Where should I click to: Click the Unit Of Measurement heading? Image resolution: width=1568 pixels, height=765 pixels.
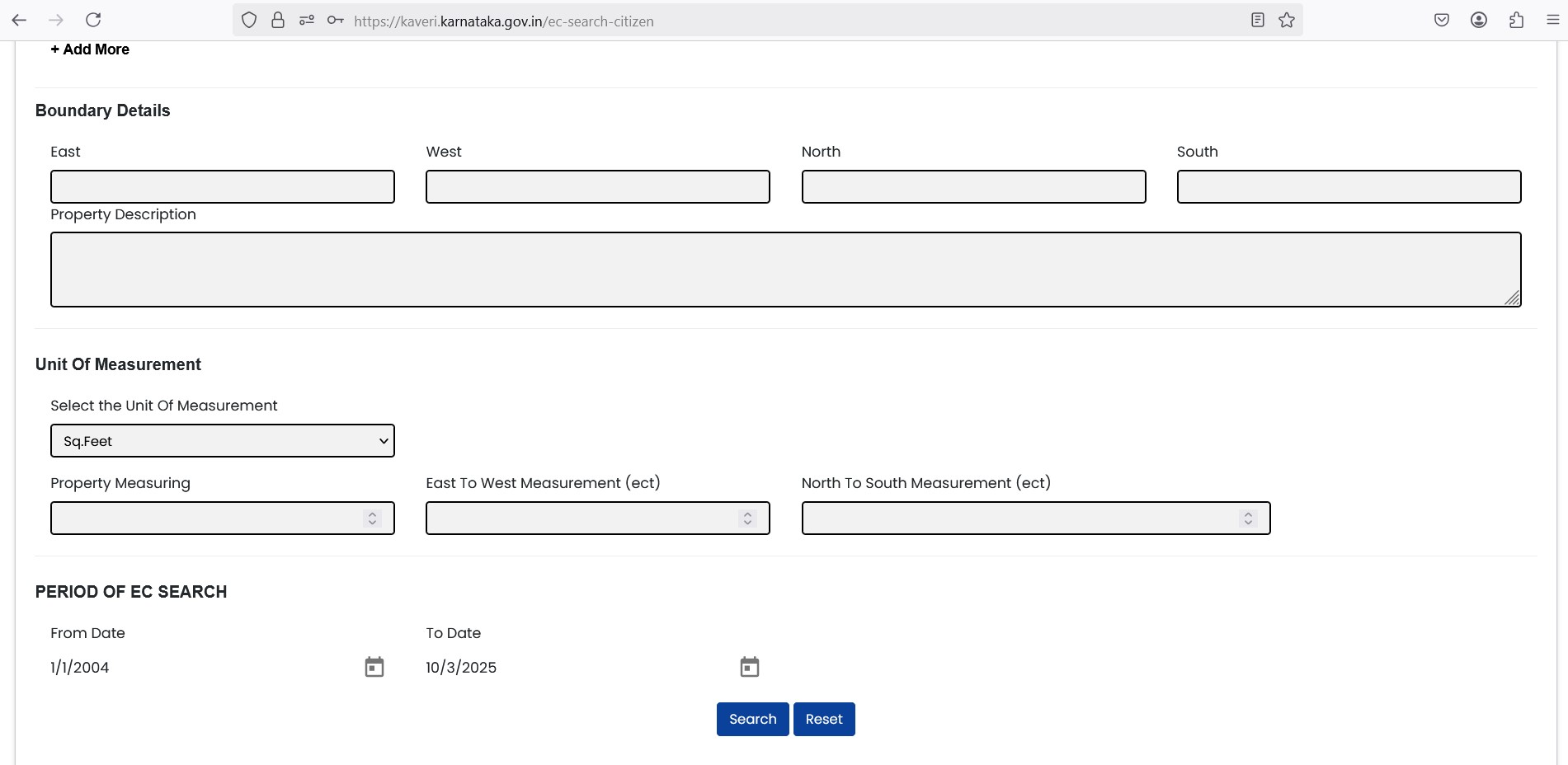(118, 364)
